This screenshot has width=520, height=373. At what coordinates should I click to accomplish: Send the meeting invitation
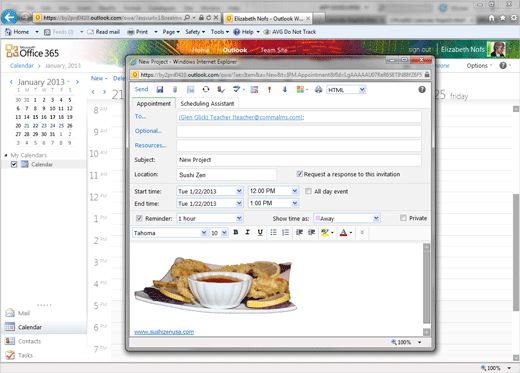tap(141, 89)
